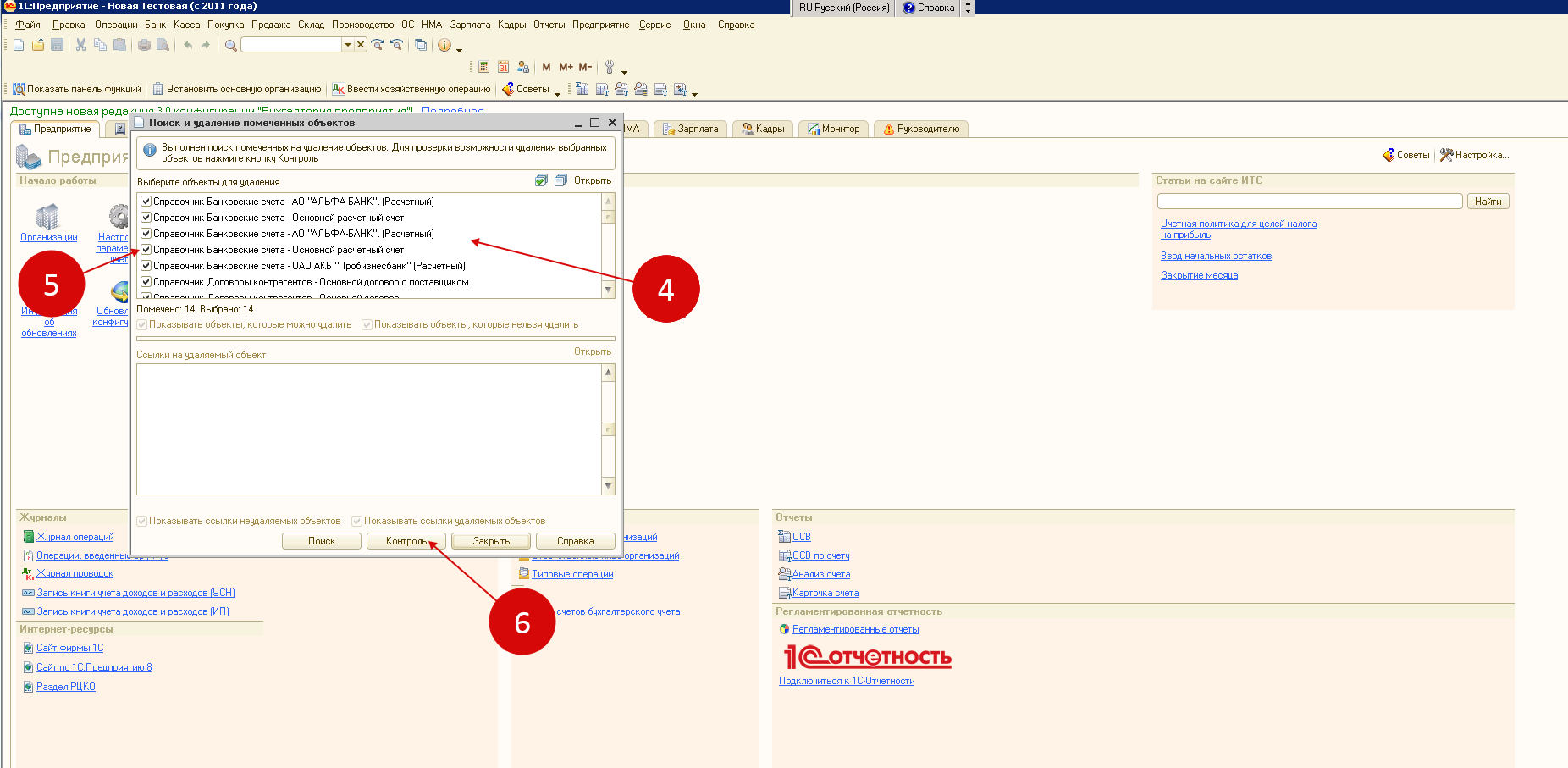Click the copy icon in toolbar
1568x768 pixels.
tap(100, 45)
